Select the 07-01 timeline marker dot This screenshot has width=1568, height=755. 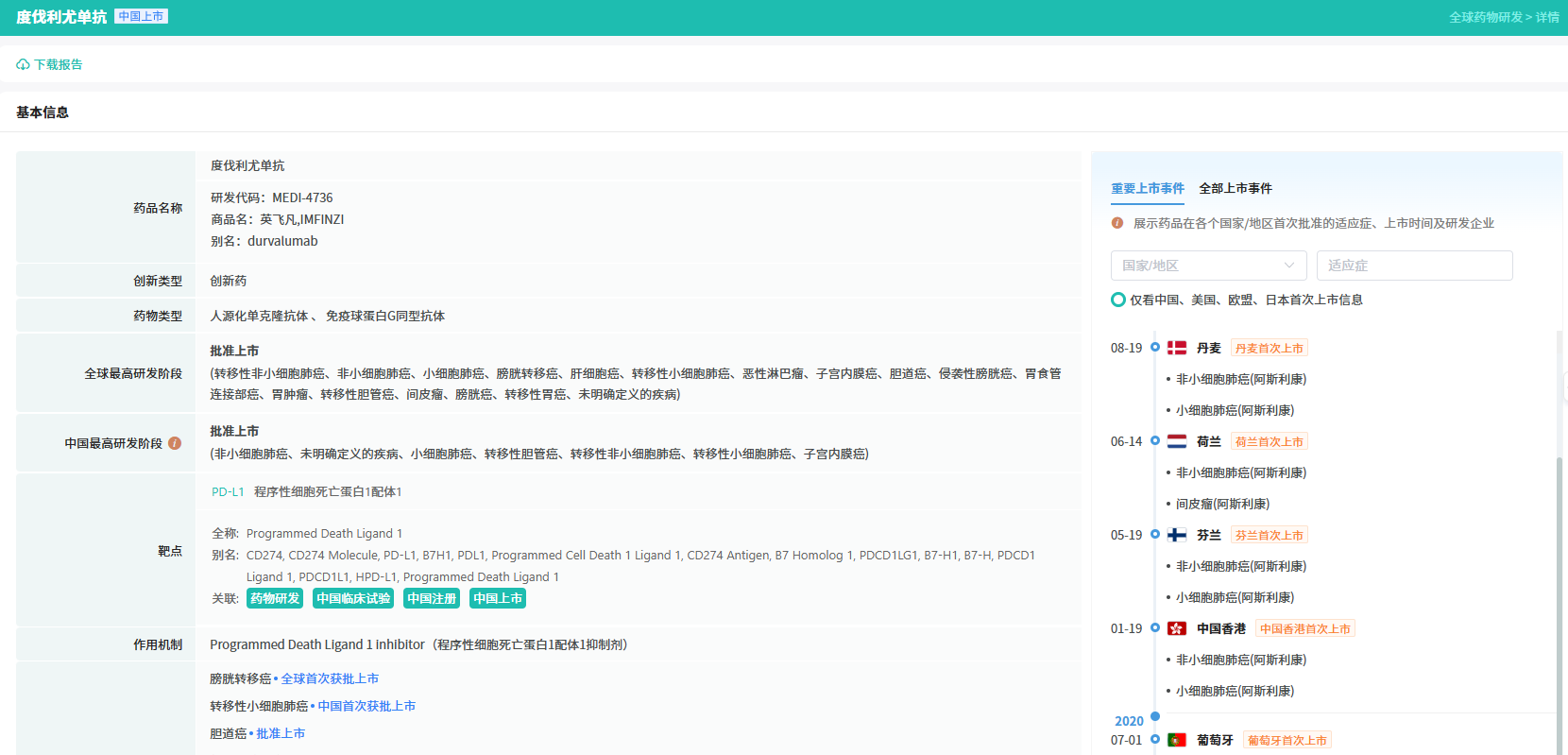pyautogui.click(x=1154, y=739)
